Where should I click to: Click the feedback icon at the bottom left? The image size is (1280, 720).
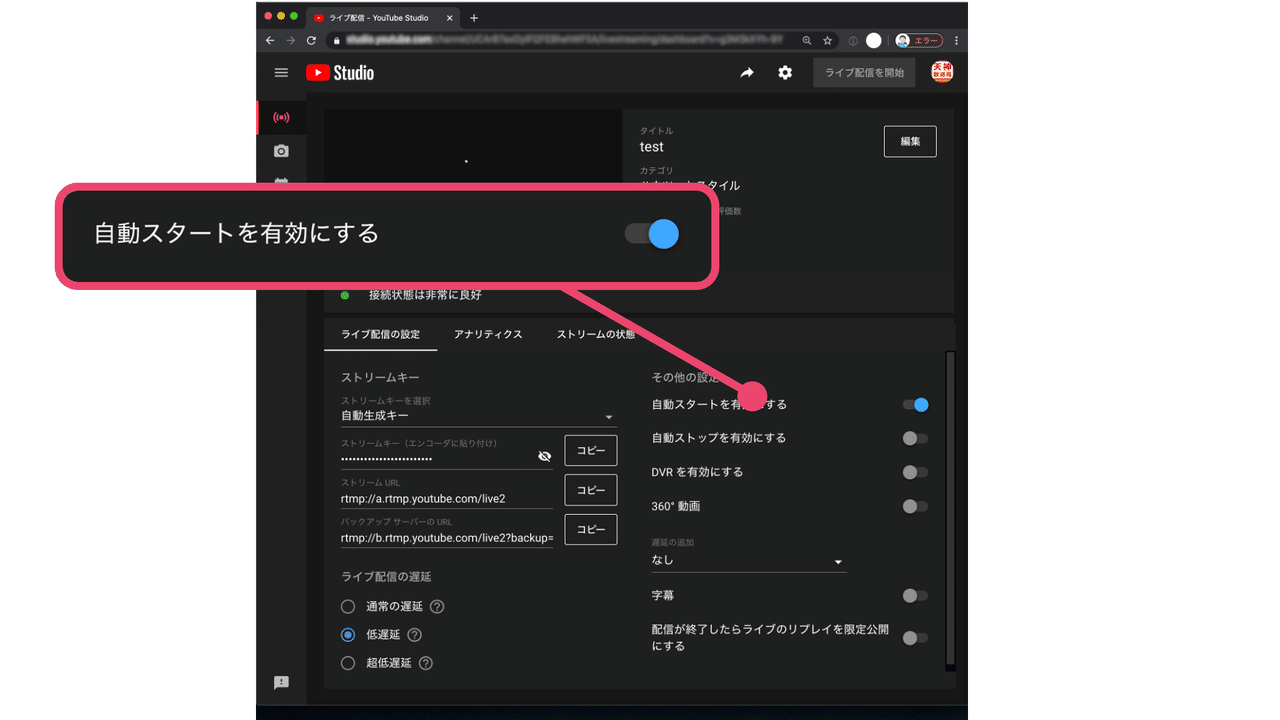point(281,683)
